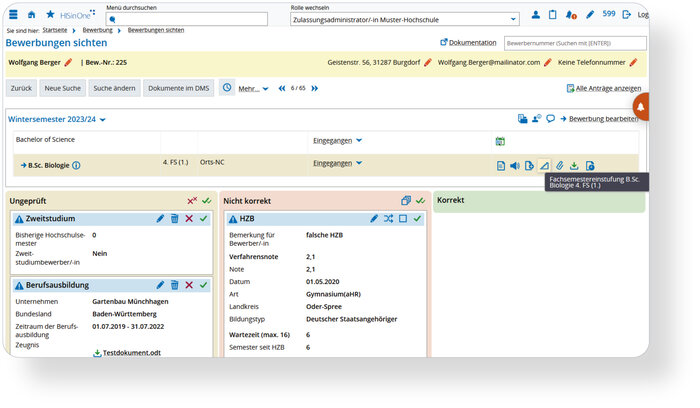Viewport: 700px width, 408px height.
Task: Mark HZB as correct with green check
Action: pyautogui.click(x=417, y=219)
